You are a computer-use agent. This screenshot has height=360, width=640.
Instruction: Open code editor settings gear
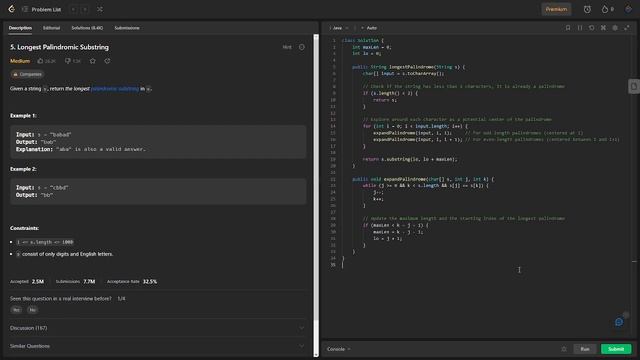point(615,28)
